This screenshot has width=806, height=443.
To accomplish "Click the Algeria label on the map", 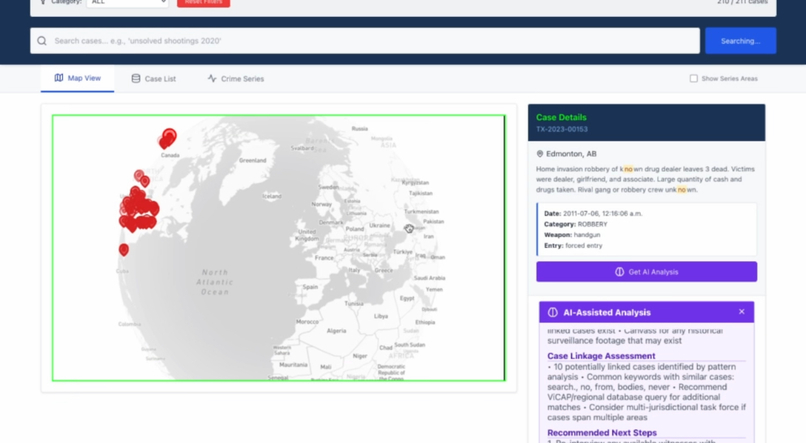I will coord(336,330).
